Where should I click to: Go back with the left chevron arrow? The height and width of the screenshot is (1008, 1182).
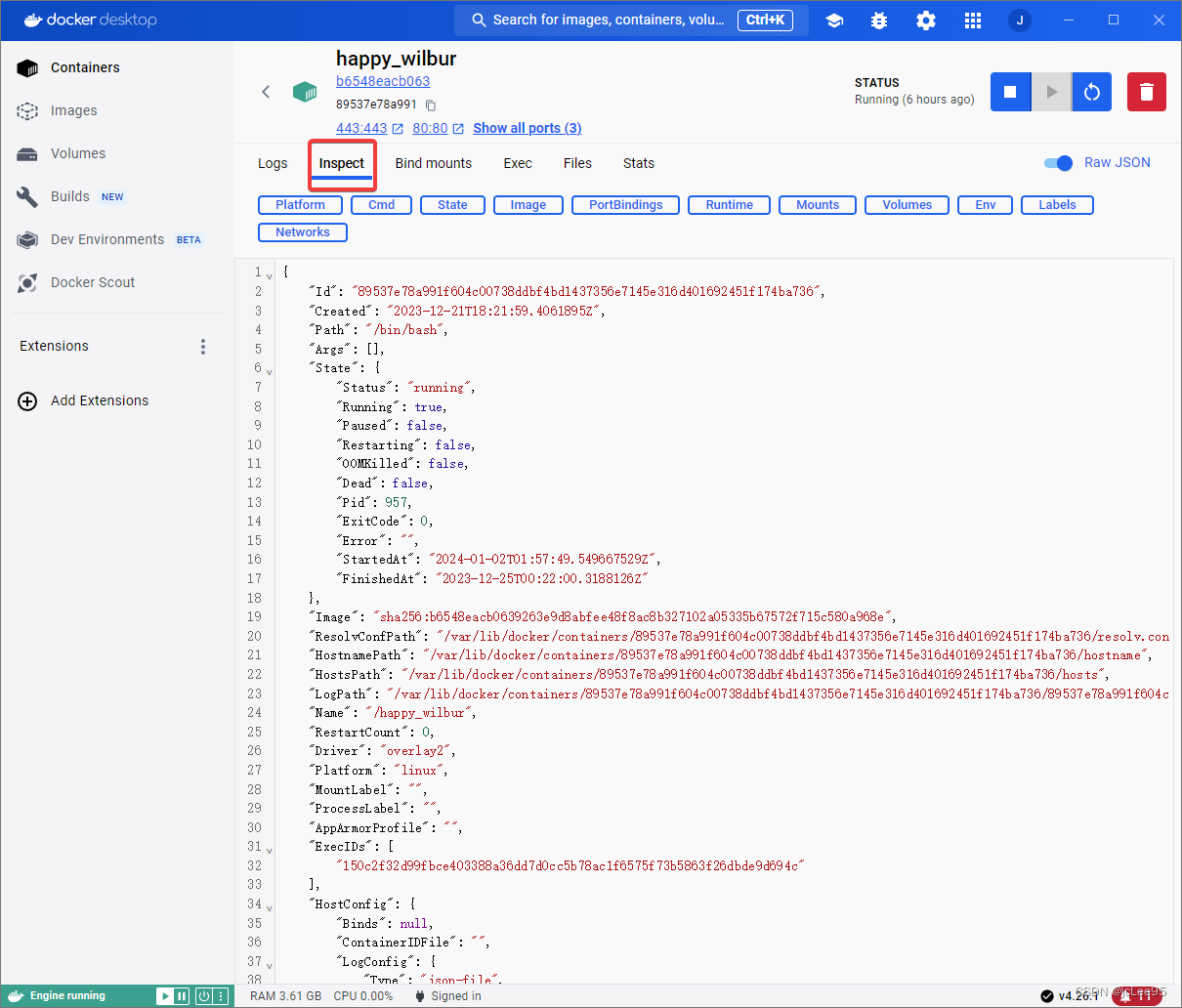click(266, 92)
